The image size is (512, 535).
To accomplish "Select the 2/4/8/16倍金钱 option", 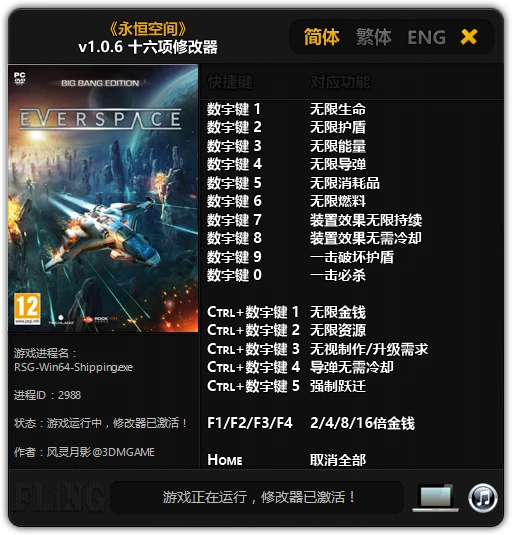I will [x=362, y=423].
